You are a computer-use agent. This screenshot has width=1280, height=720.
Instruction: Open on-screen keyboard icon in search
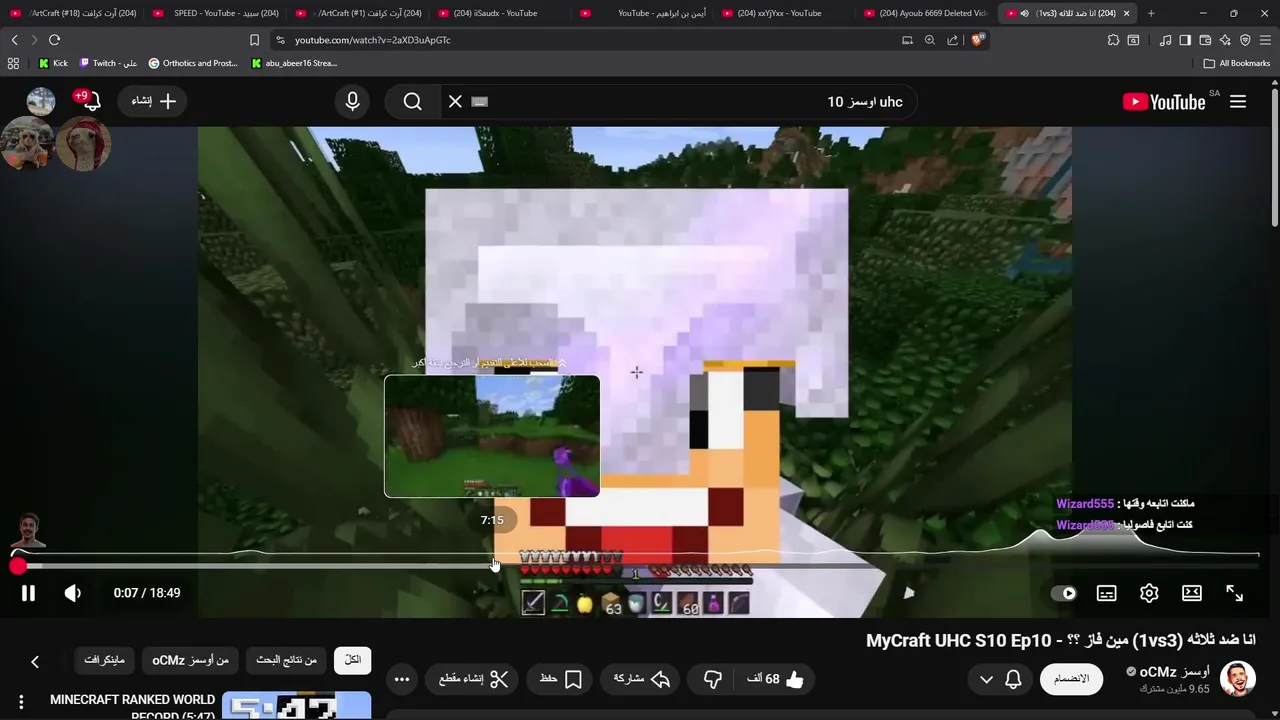tap(480, 101)
